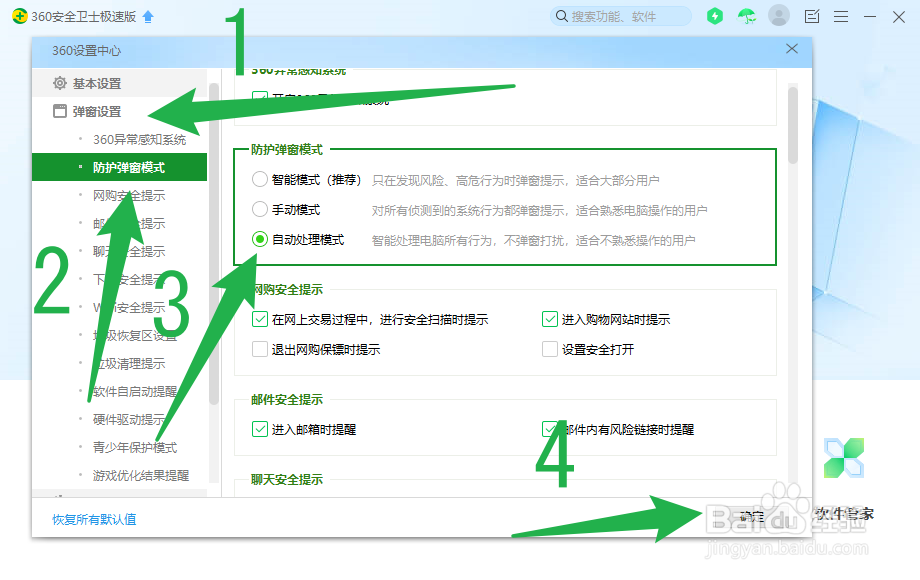Select 聊天安全提示 in sidebar
Image resolution: width=920 pixels, height=580 pixels.
click(x=119, y=251)
